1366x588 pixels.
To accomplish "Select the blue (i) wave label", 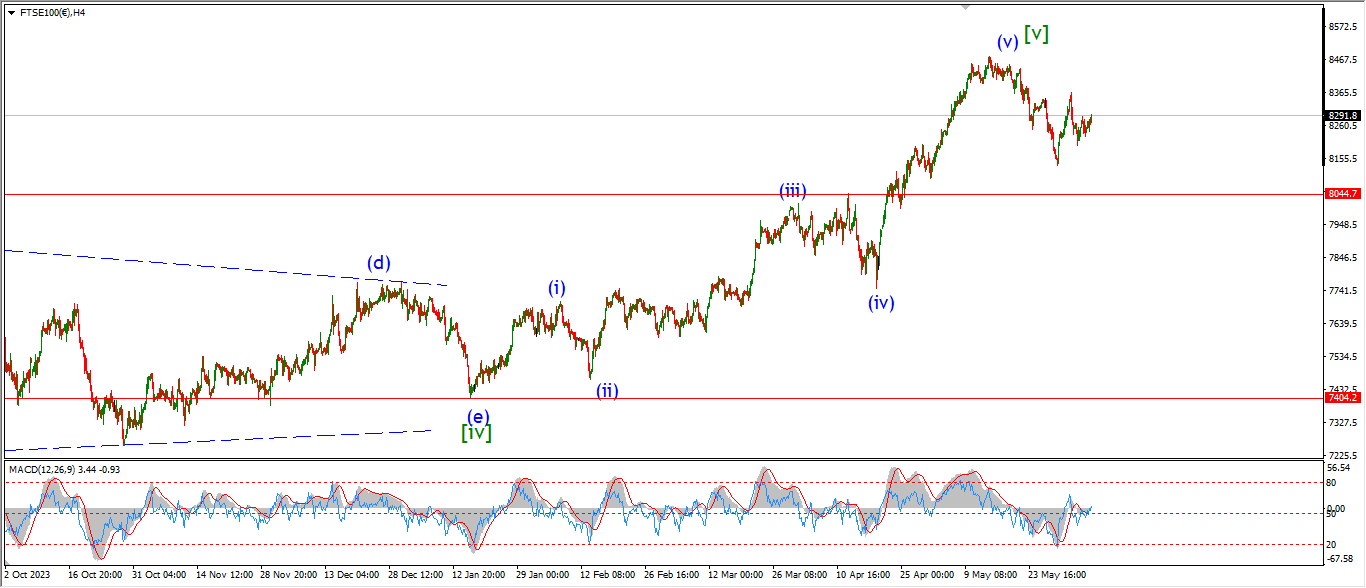I will pos(557,288).
